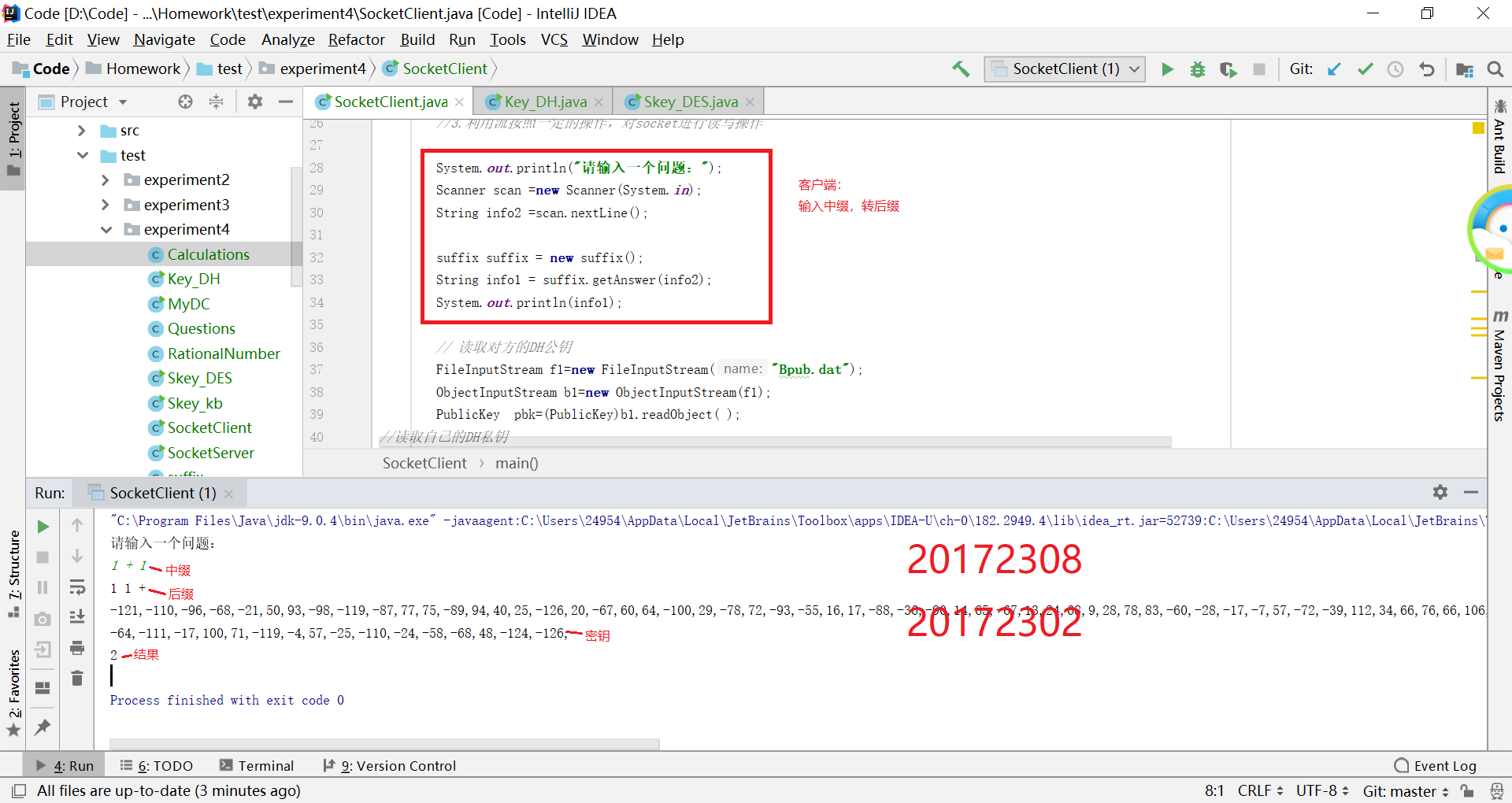Start debugging with the bug icon
The height and width of the screenshot is (803, 1512).
[x=1197, y=69]
